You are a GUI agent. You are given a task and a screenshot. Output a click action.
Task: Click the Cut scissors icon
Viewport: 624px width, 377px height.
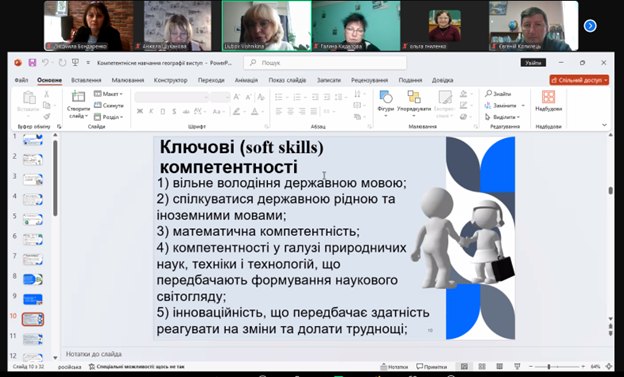(47, 94)
